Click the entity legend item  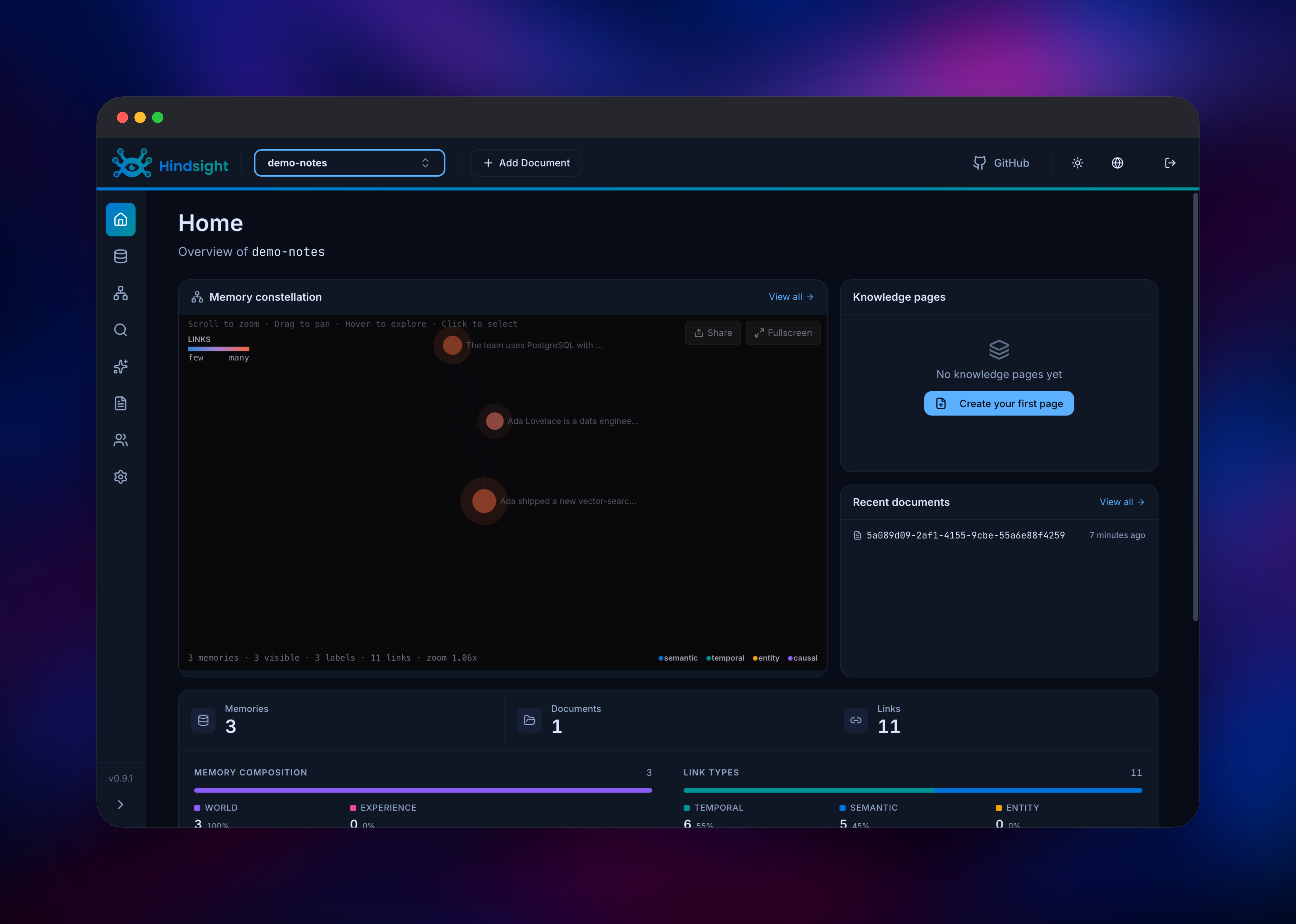click(766, 658)
